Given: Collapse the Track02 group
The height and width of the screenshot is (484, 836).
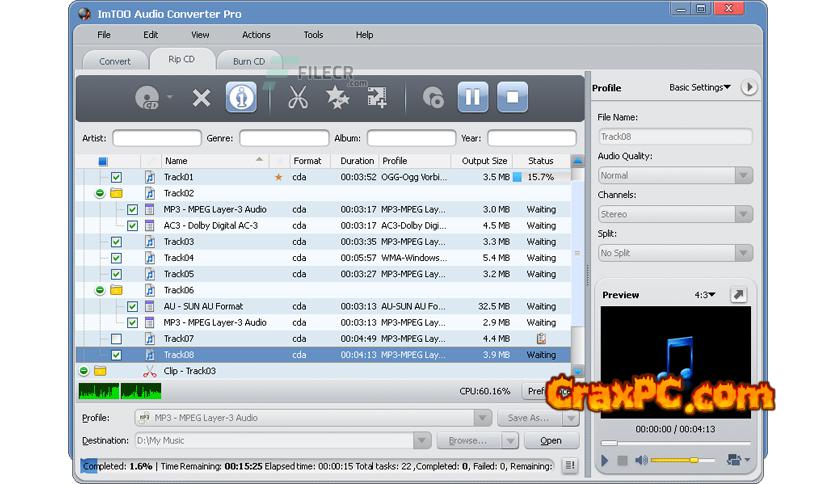Looking at the screenshot, I should point(100,193).
